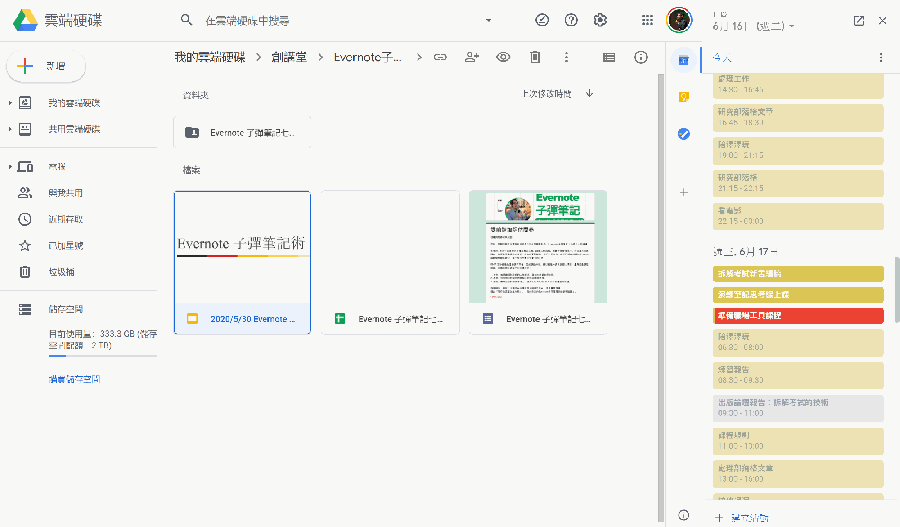
Task: Open the Settings gear icon
Action: pyautogui.click(x=600, y=20)
